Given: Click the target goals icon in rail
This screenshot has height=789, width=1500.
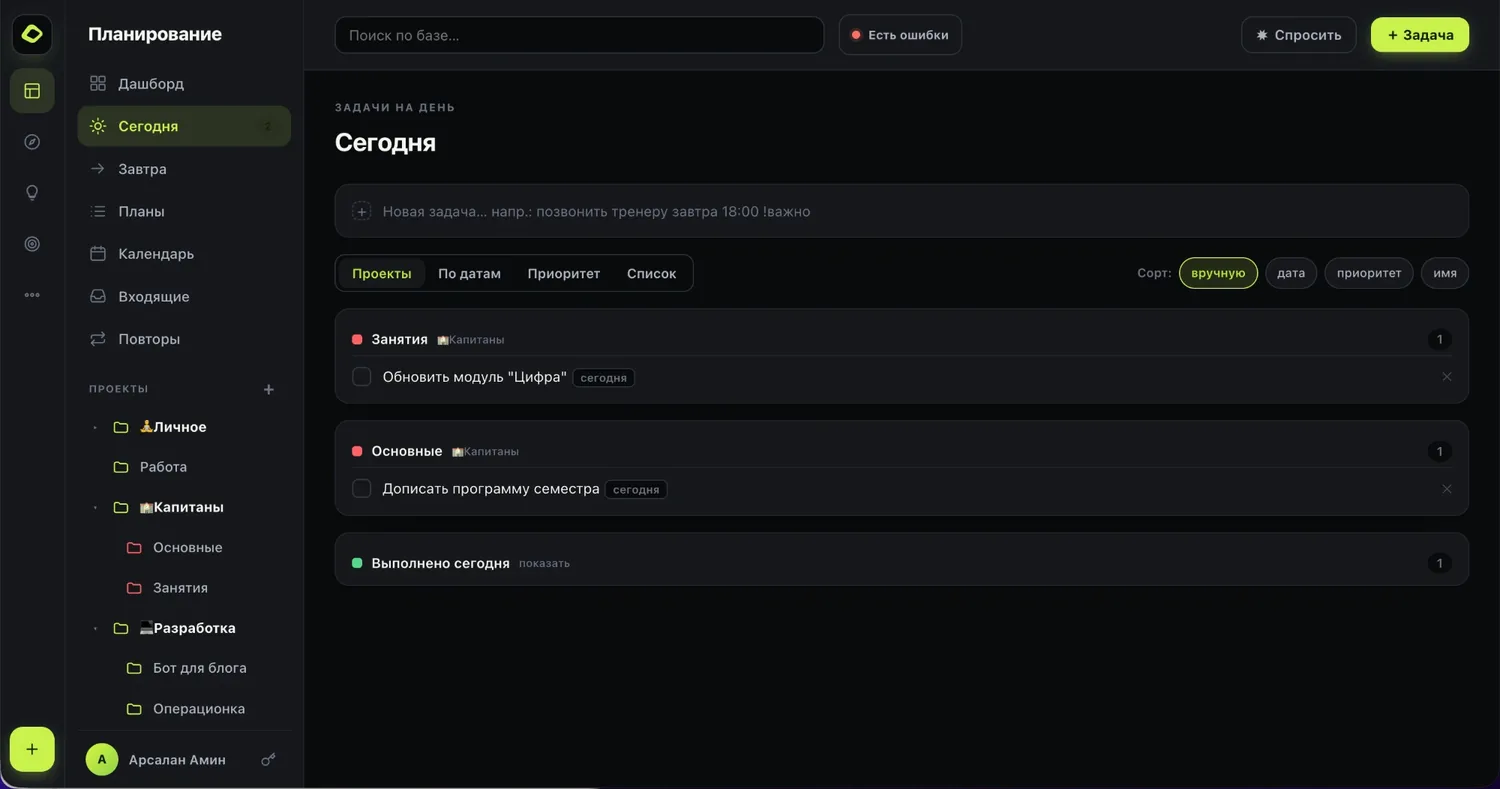Looking at the screenshot, I should tap(32, 244).
